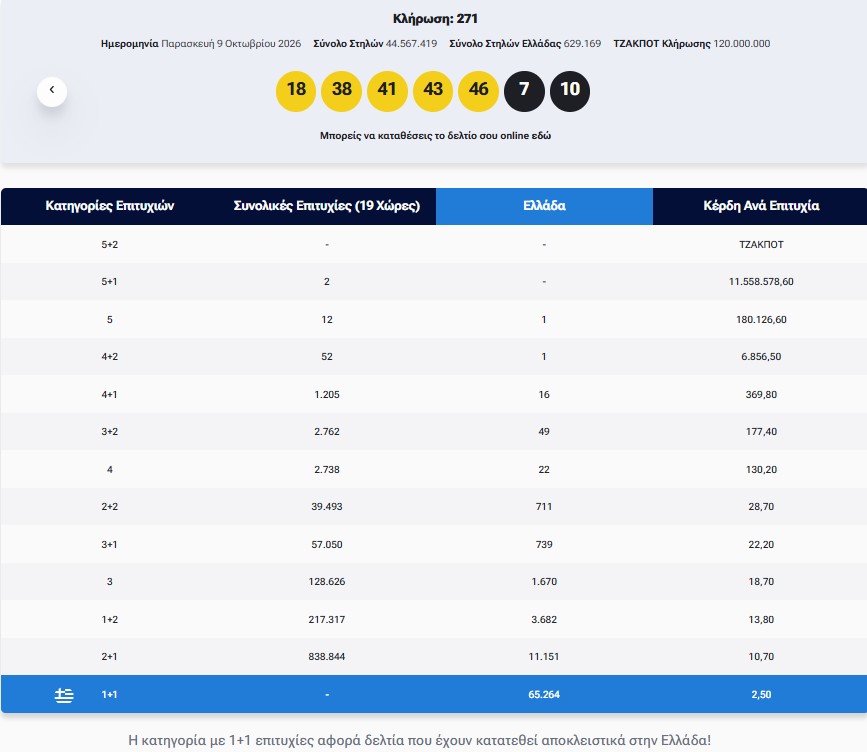Click the note about the 1+1 category for Greece
The image size is (867, 752).
420,740
